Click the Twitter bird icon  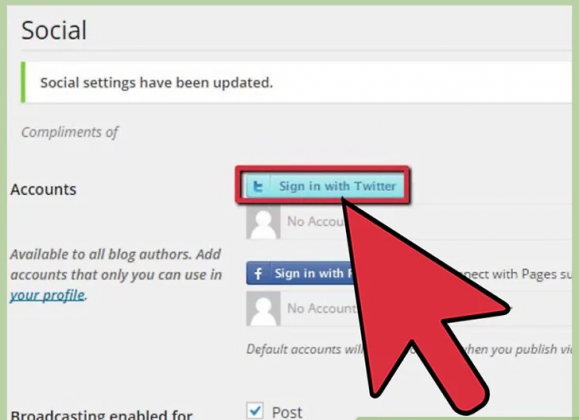[258, 186]
